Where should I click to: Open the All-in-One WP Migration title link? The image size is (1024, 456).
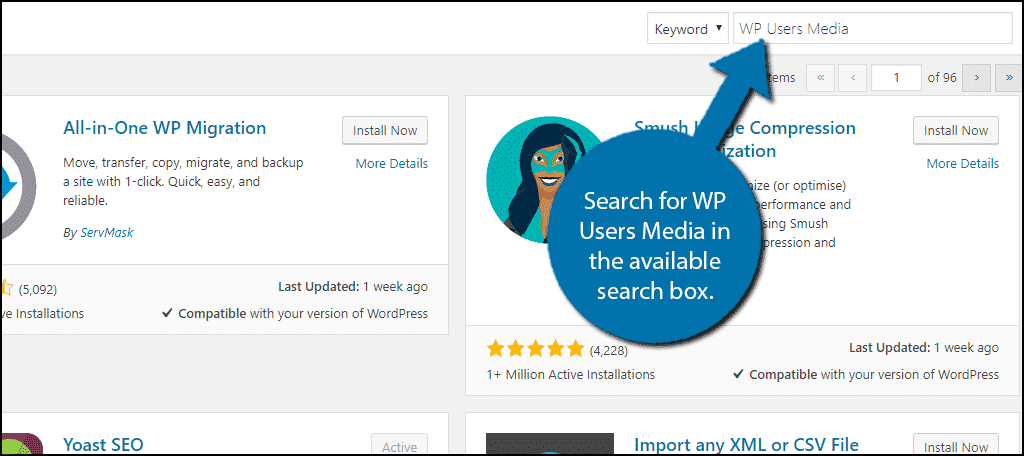165,127
